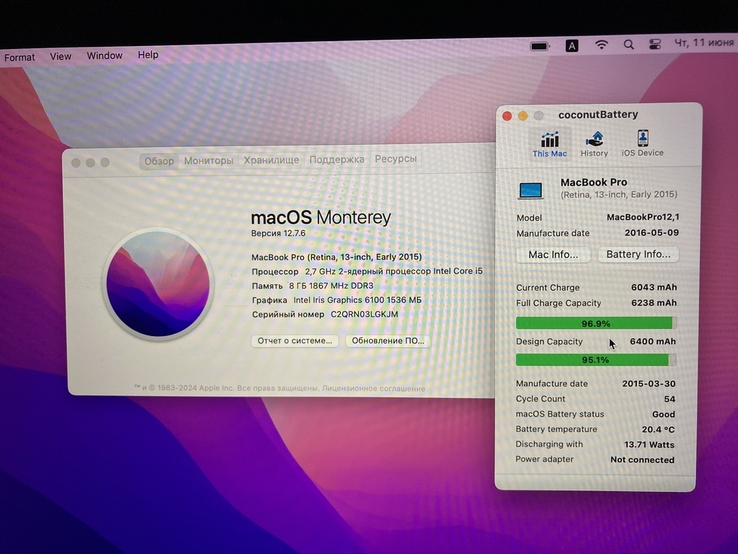Click the macOS Battery status value Good
The height and width of the screenshot is (554, 738).
[x=664, y=414]
